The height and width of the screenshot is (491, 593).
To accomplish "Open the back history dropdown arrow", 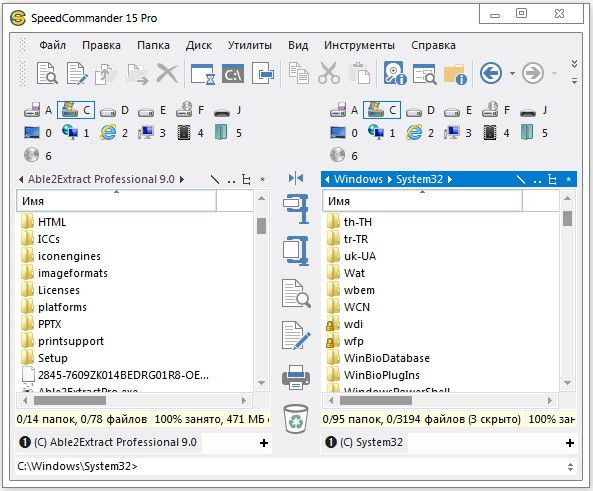I will (x=512, y=73).
